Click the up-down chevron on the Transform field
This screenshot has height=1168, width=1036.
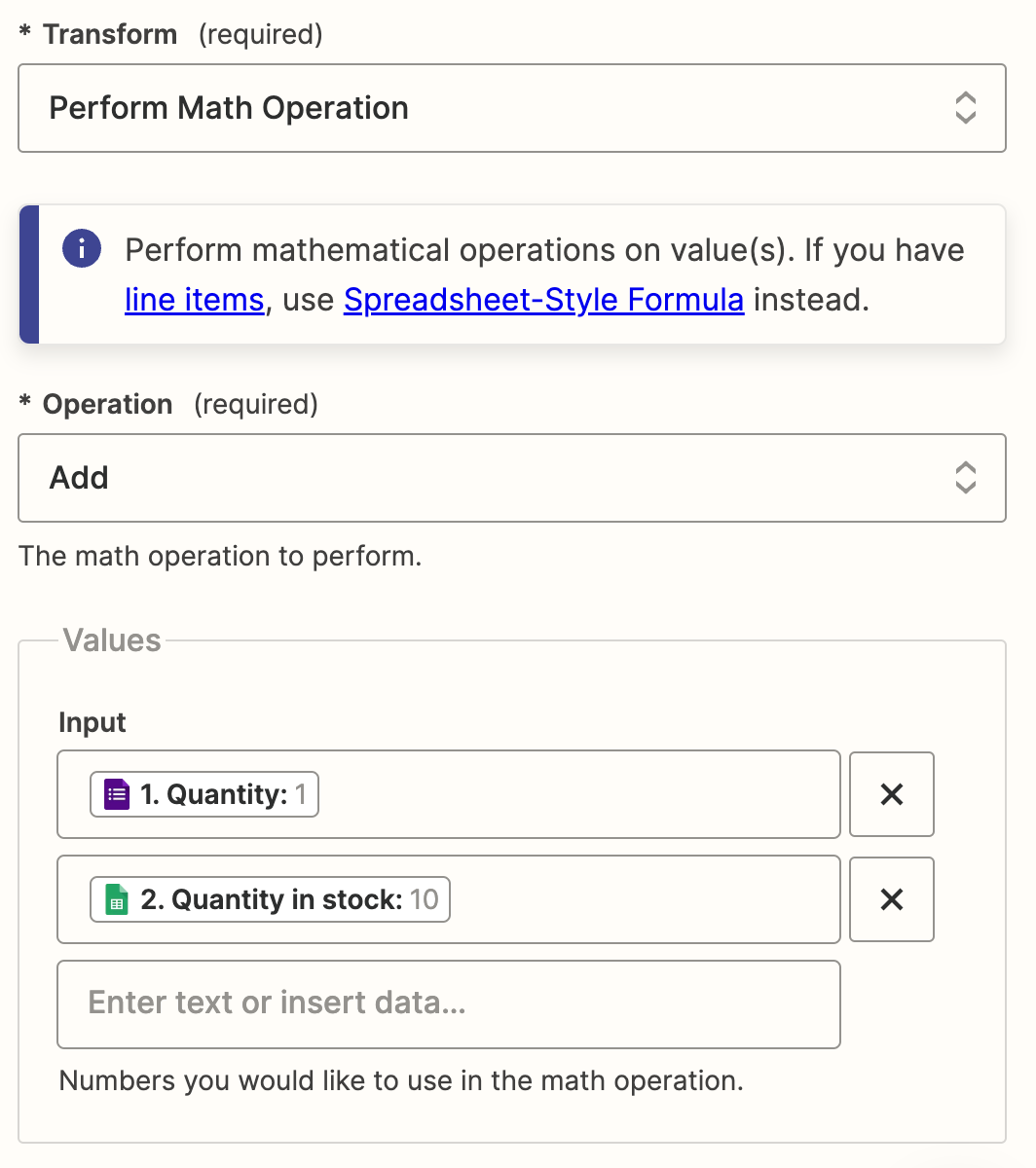click(965, 108)
